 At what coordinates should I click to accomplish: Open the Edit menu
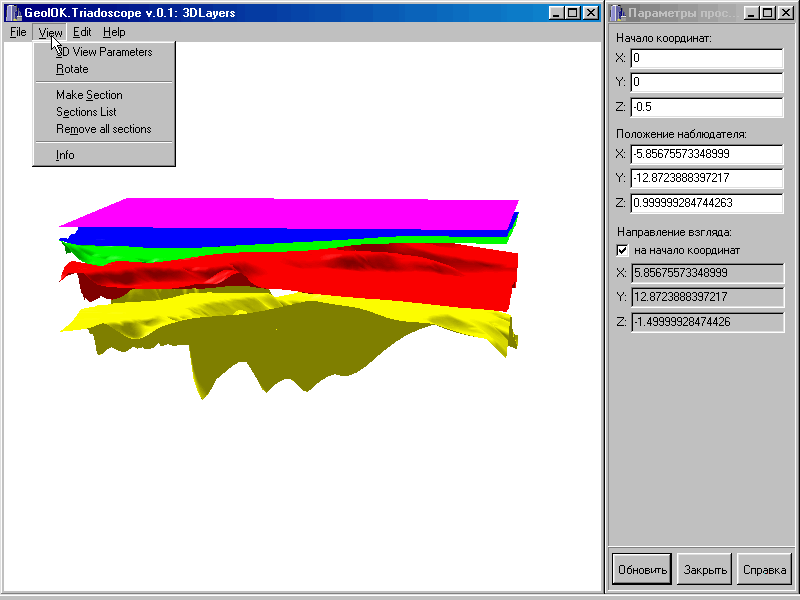[82, 32]
